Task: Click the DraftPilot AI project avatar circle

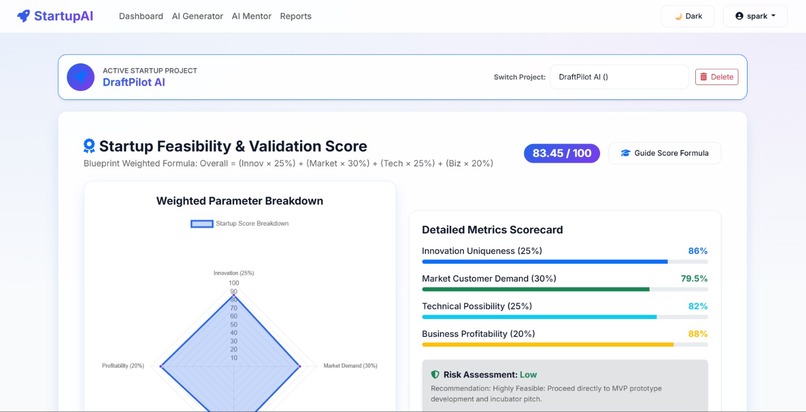Action: click(81, 77)
